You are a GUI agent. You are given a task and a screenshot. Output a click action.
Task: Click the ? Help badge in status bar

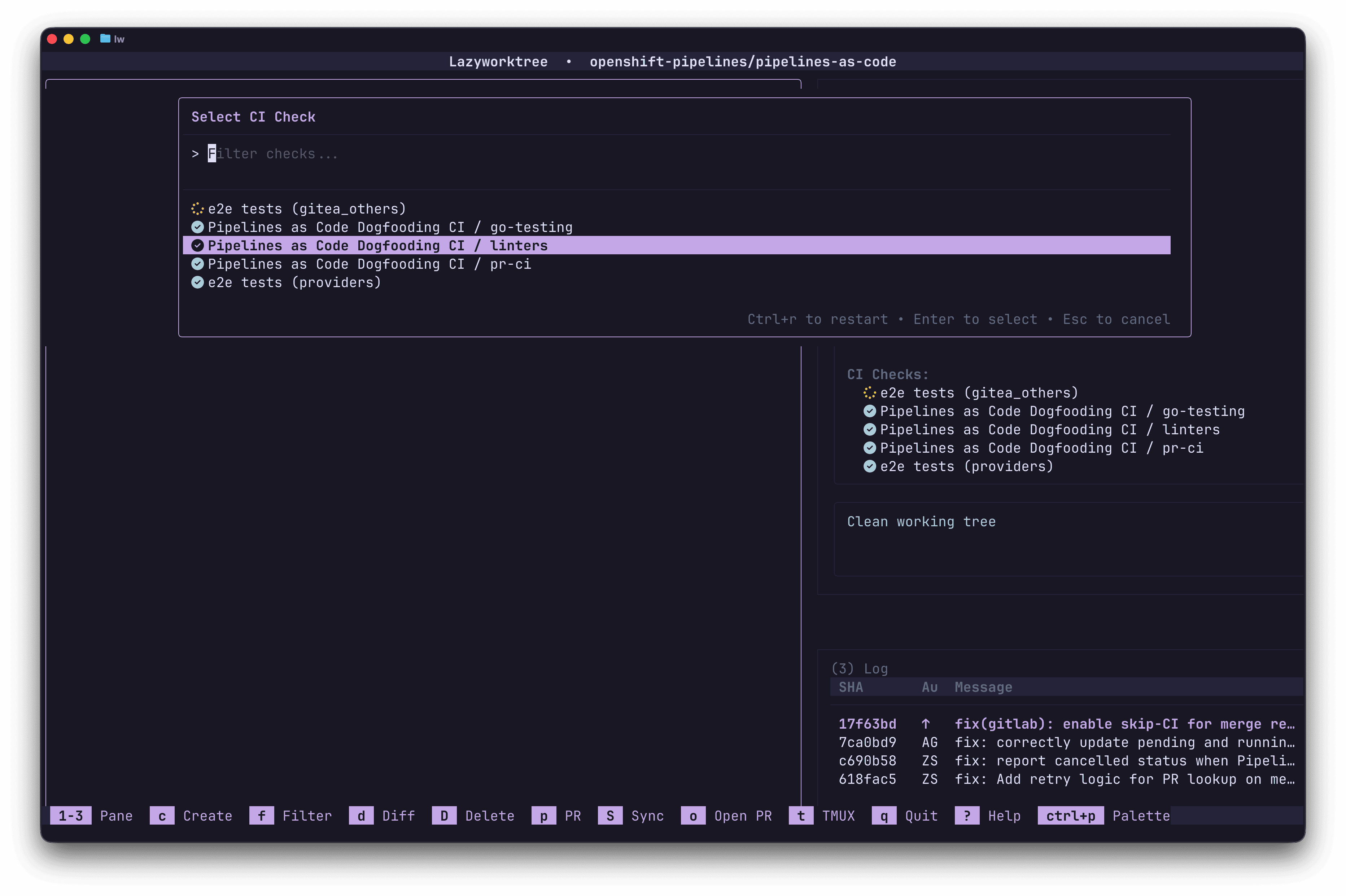click(966, 816)
